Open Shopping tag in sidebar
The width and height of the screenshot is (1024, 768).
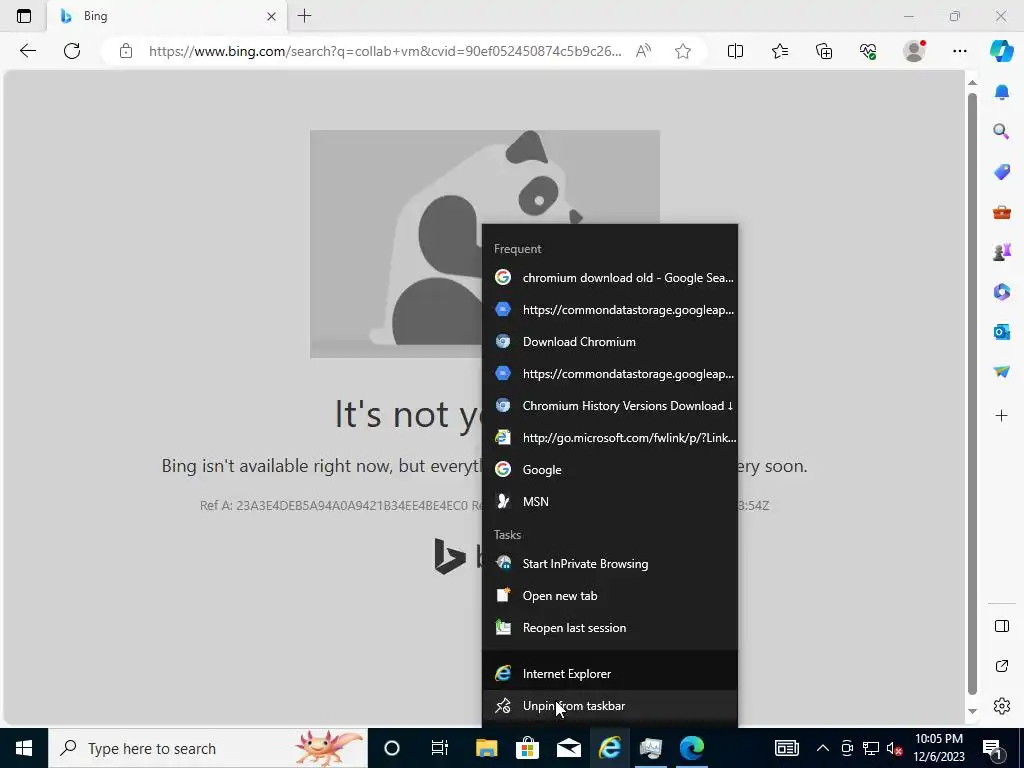pos(1002,172)
